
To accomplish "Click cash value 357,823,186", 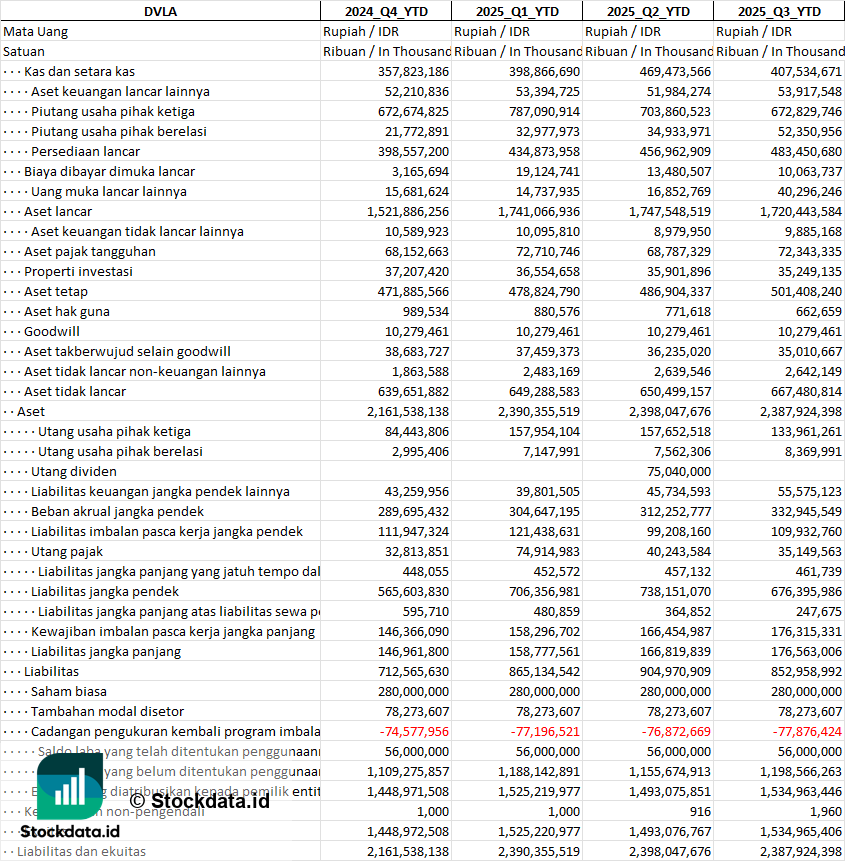I will (413, 71).
